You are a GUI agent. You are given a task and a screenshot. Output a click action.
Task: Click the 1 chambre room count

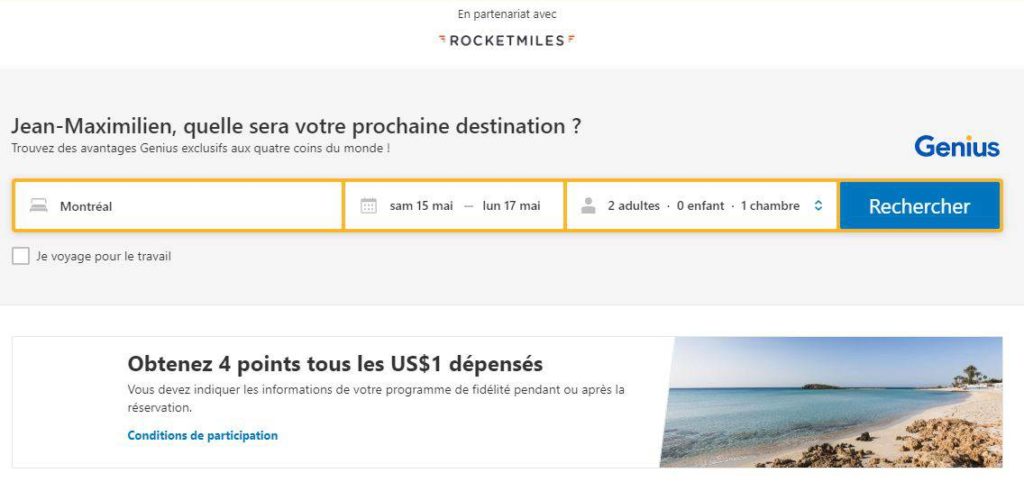(770, 206)
